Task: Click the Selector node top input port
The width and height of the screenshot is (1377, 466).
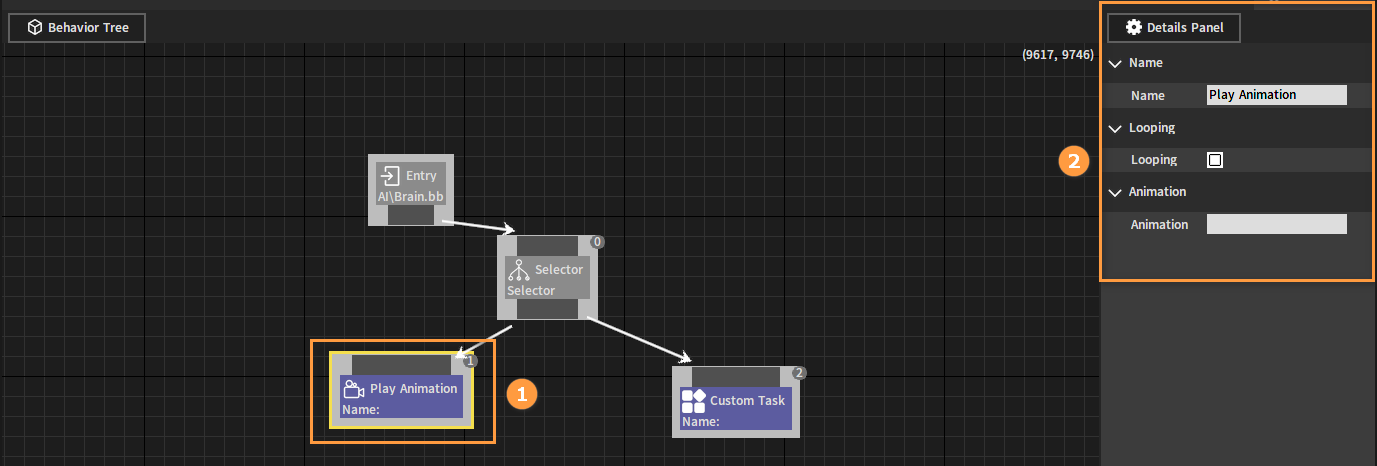Action: [x=548, y=245]
